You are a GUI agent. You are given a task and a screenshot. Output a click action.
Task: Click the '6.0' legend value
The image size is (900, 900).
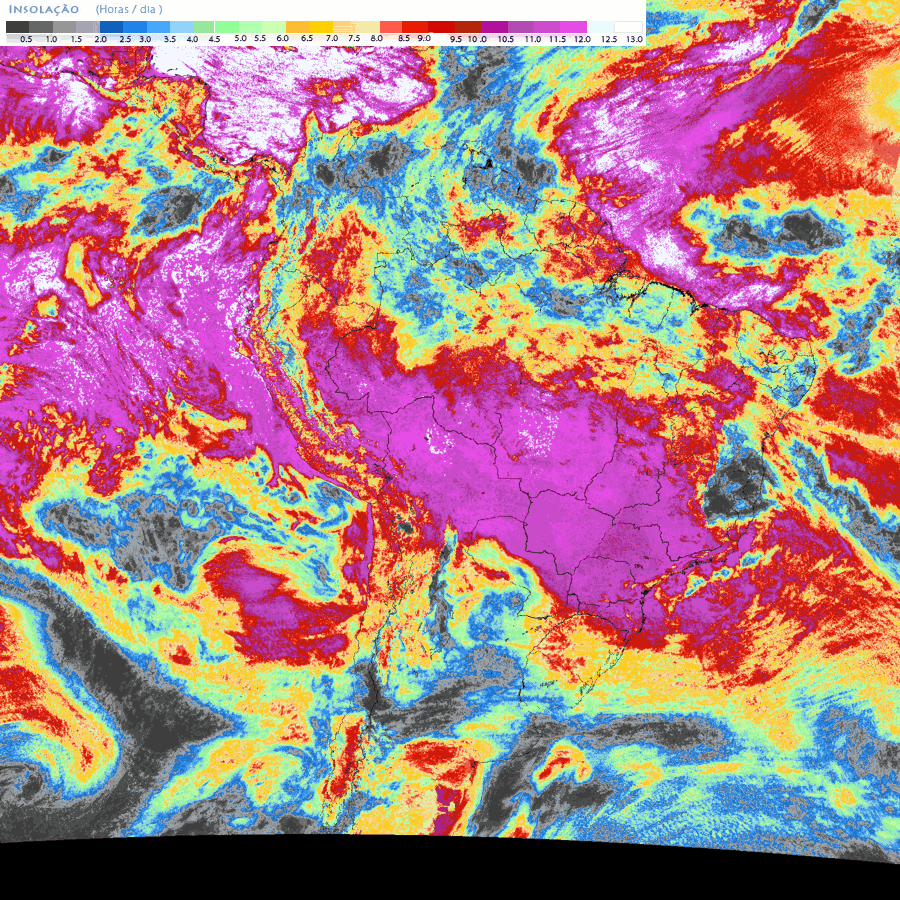(x=282, y=38)
